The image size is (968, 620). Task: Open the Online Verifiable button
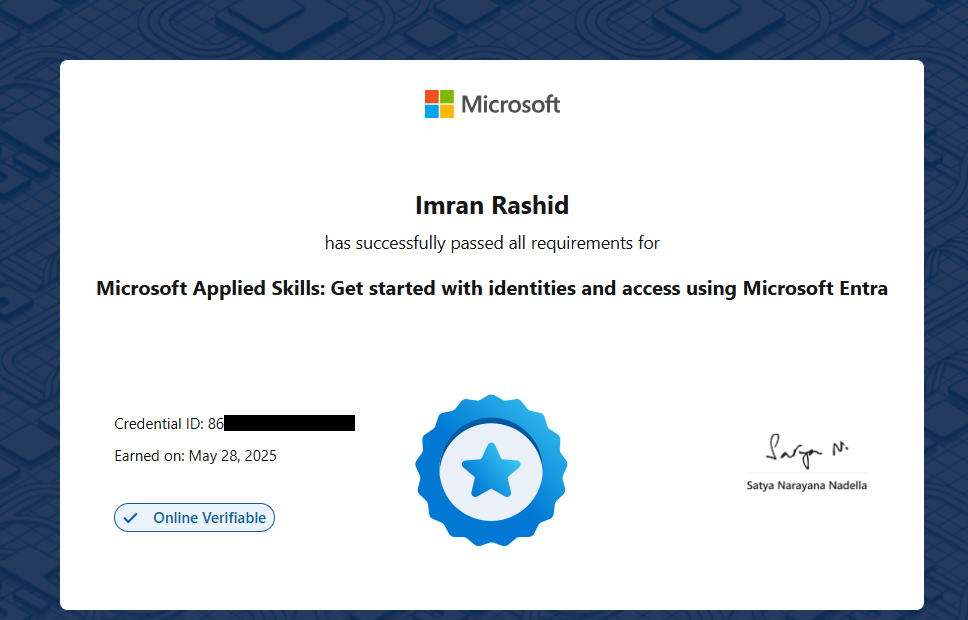[x=194, y=517]
